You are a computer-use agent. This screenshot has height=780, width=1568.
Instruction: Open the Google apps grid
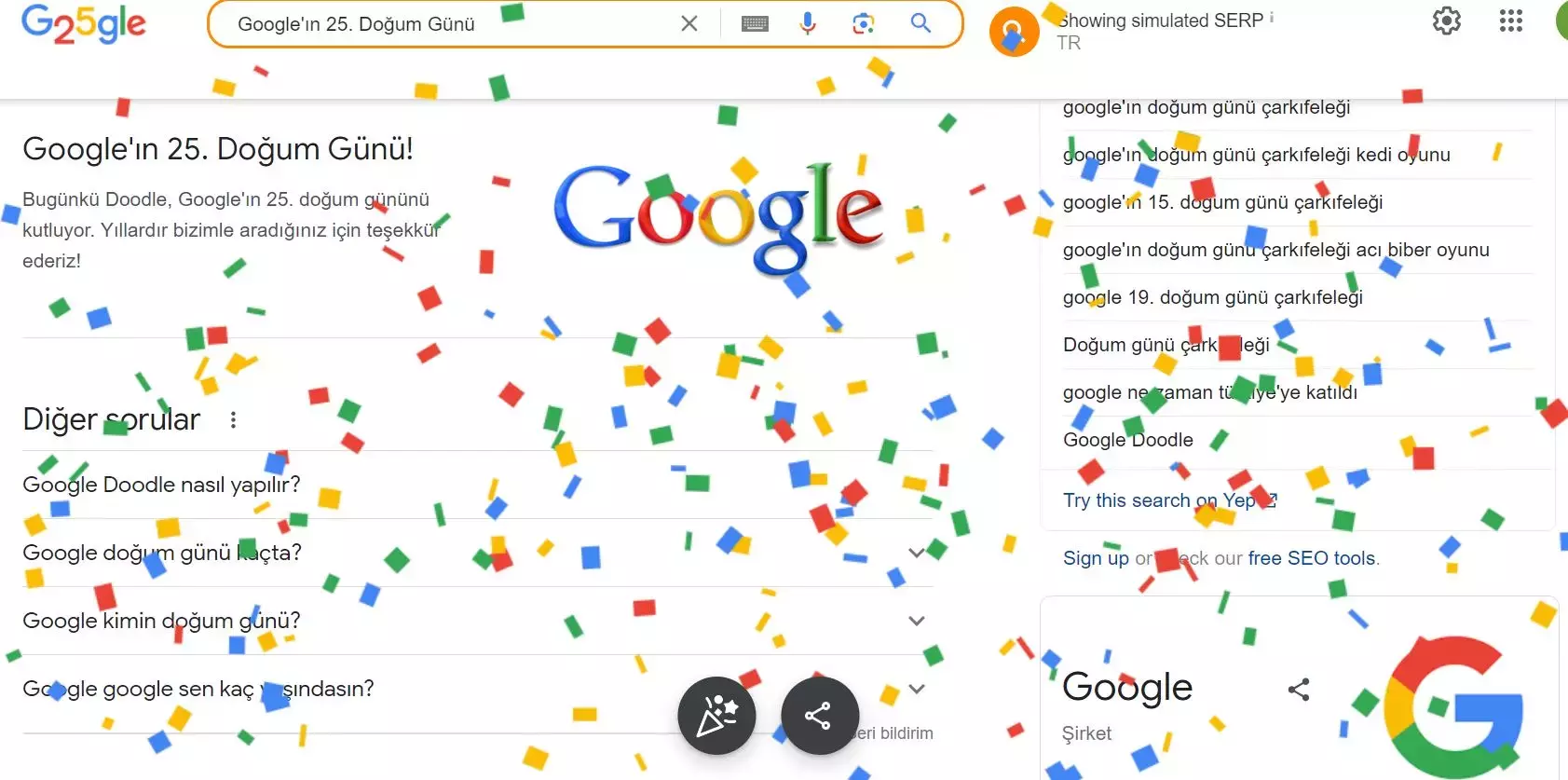(1511, 21)
